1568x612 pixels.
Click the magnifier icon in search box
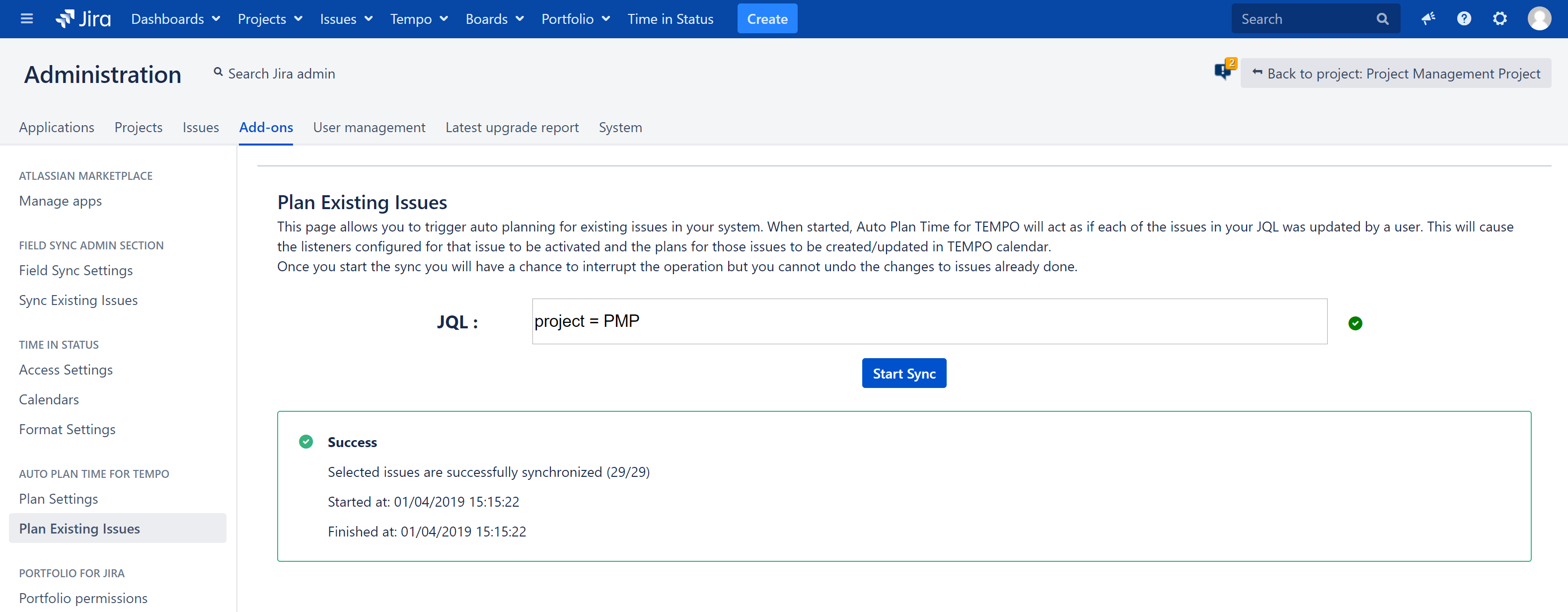click(x=1382, y=19)
